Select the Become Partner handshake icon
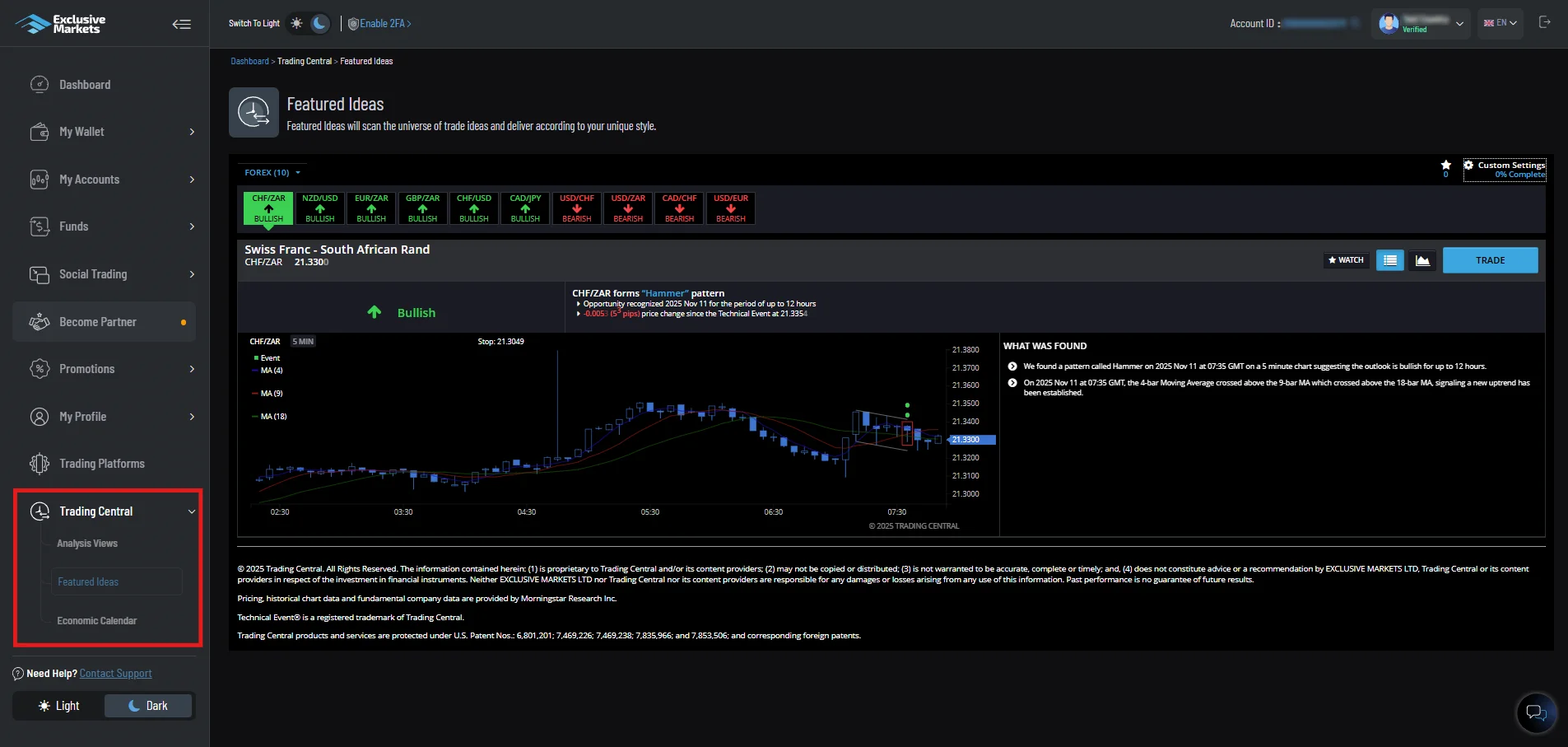Image resolution: width=1568 pixels, height=747 pixels. (x=40, y=321)
